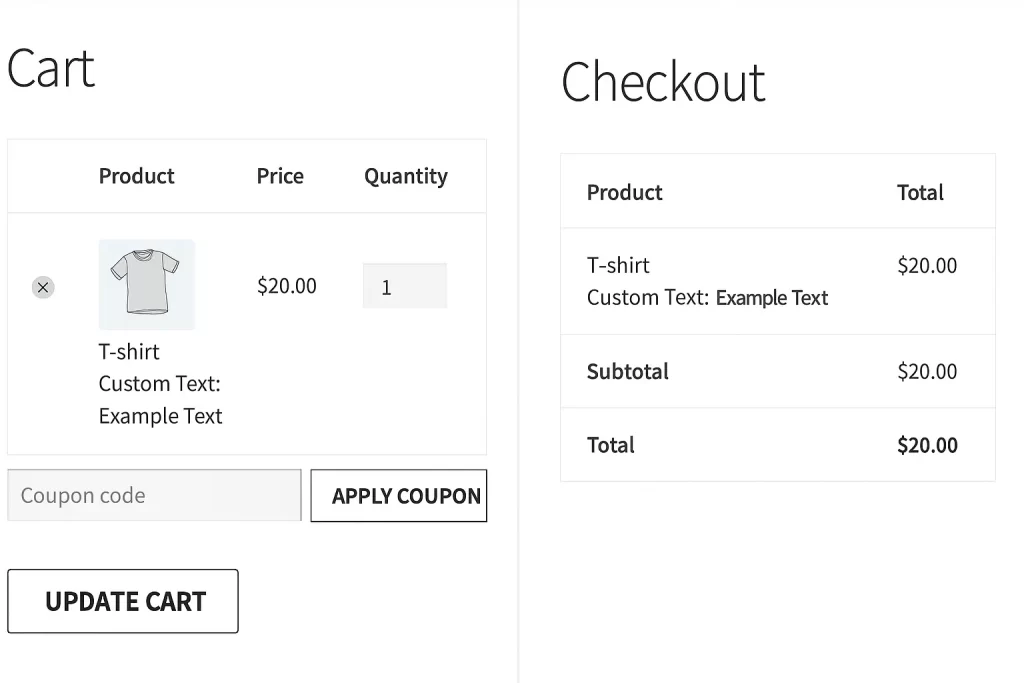Select the T-shirt line in Checkout table
This screenshot has height=683, width=1024.
coord(618,265)
